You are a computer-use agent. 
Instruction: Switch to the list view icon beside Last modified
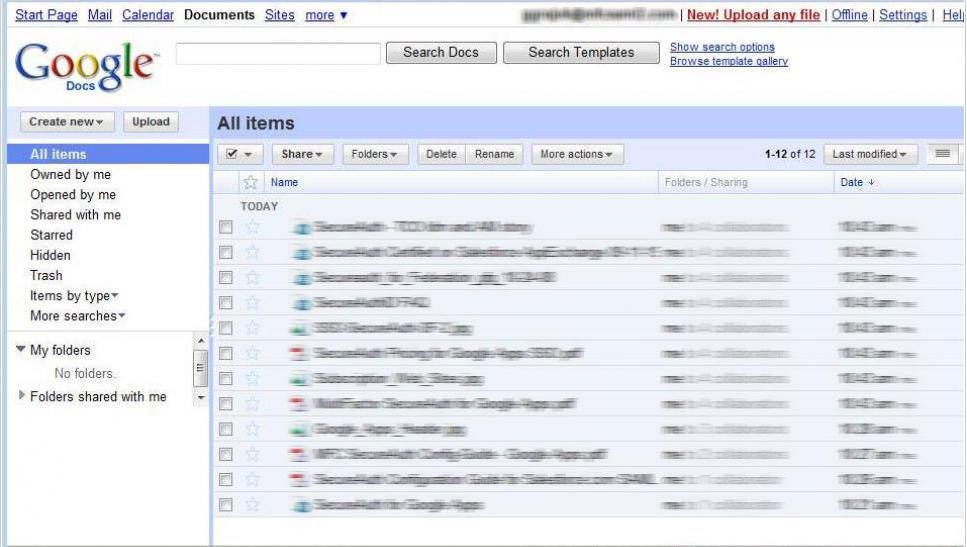[x=942, y=154]
